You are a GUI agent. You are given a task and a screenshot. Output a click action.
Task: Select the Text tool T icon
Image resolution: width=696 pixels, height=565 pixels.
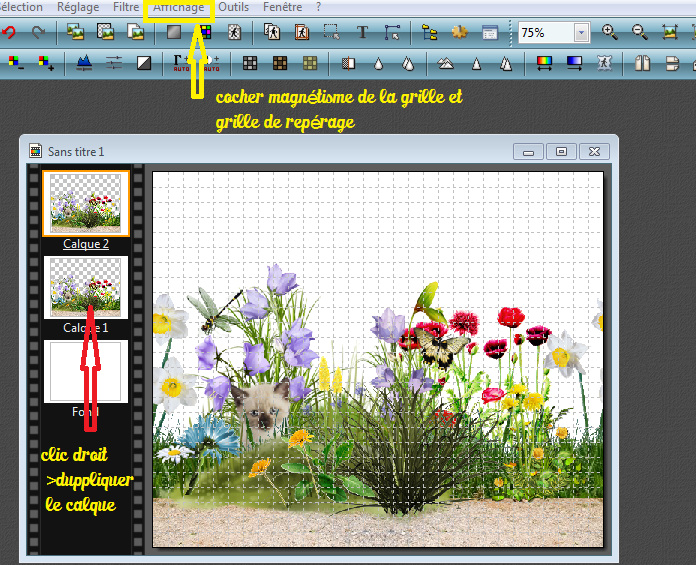point(362,32)
